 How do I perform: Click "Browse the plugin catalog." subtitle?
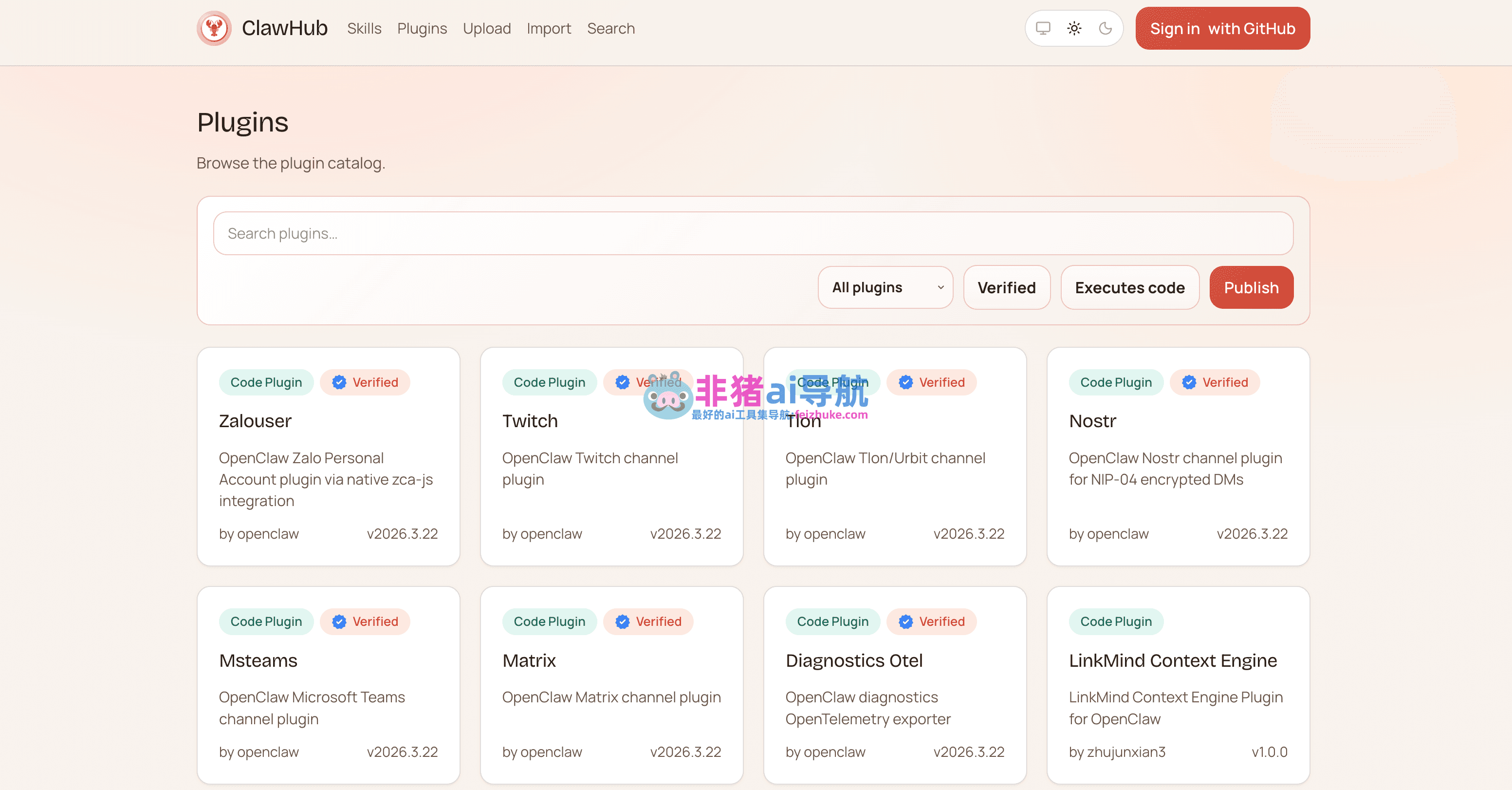(x=291, y=163)
